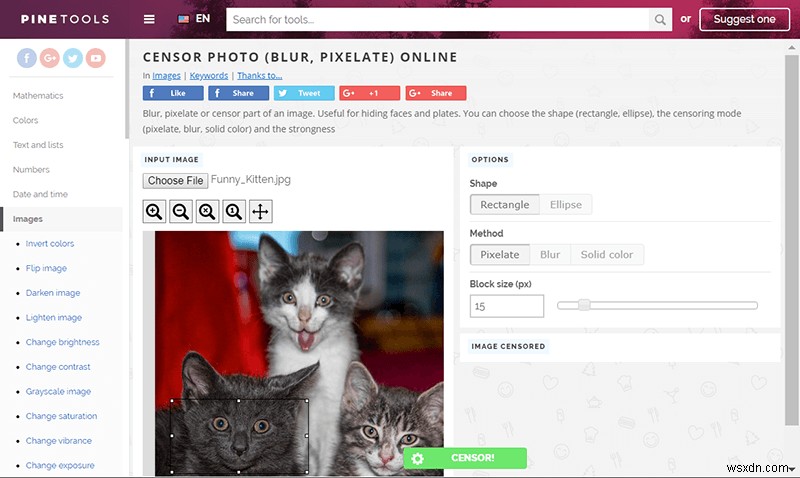
Task: Open the Mathematics category
Action: (x=38, y=95)
